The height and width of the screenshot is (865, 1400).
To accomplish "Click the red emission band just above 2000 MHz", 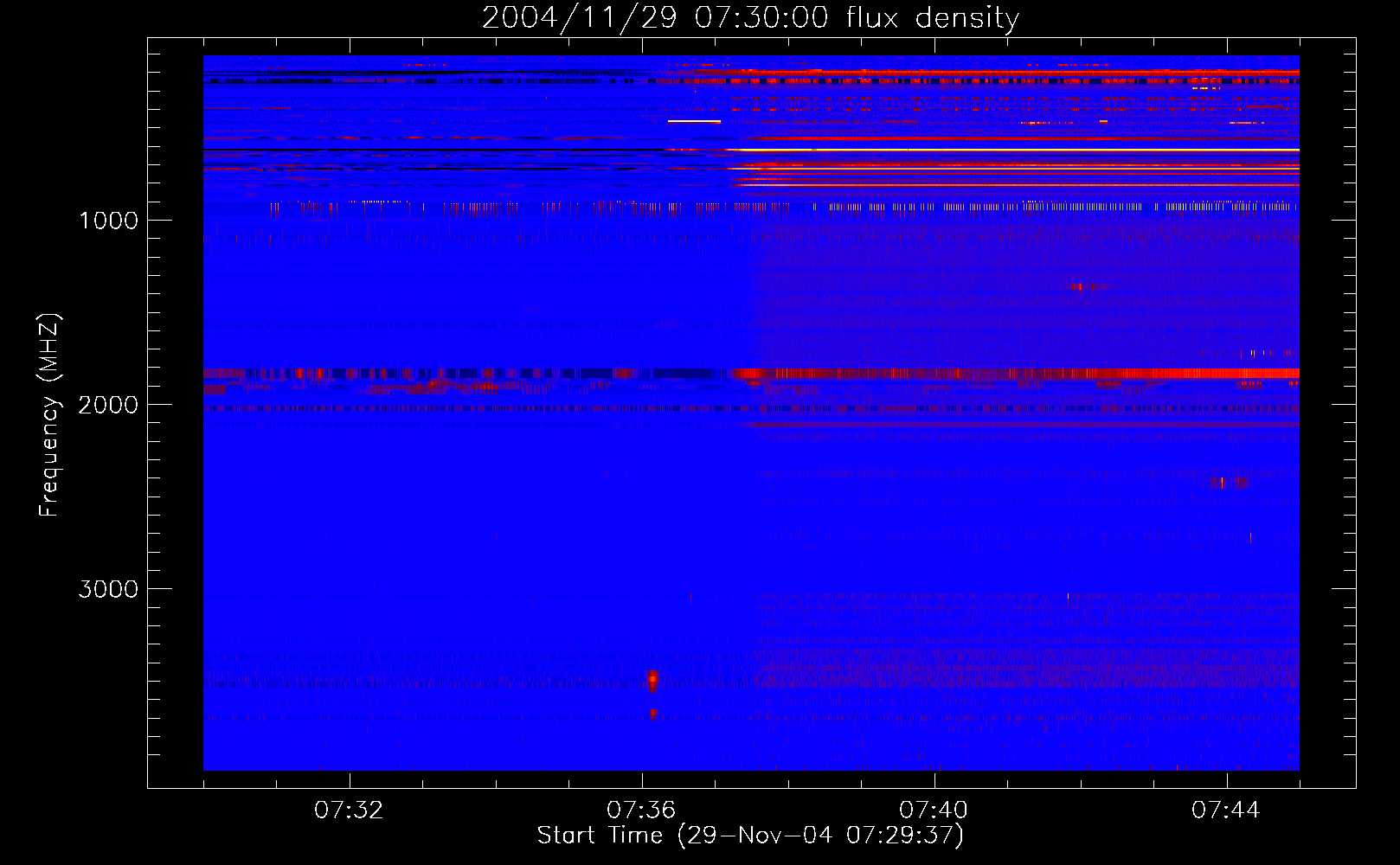I will tap(751, 374).
